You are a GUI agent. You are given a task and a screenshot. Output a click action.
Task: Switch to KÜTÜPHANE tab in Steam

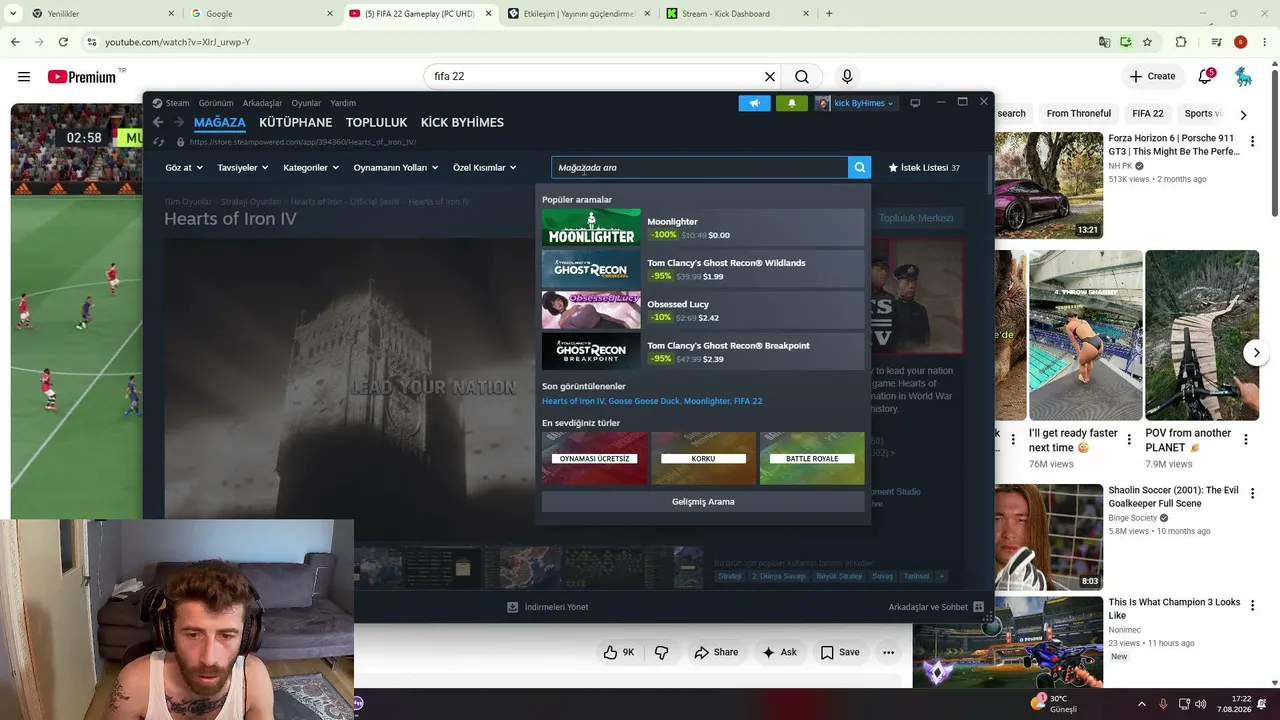295,122
